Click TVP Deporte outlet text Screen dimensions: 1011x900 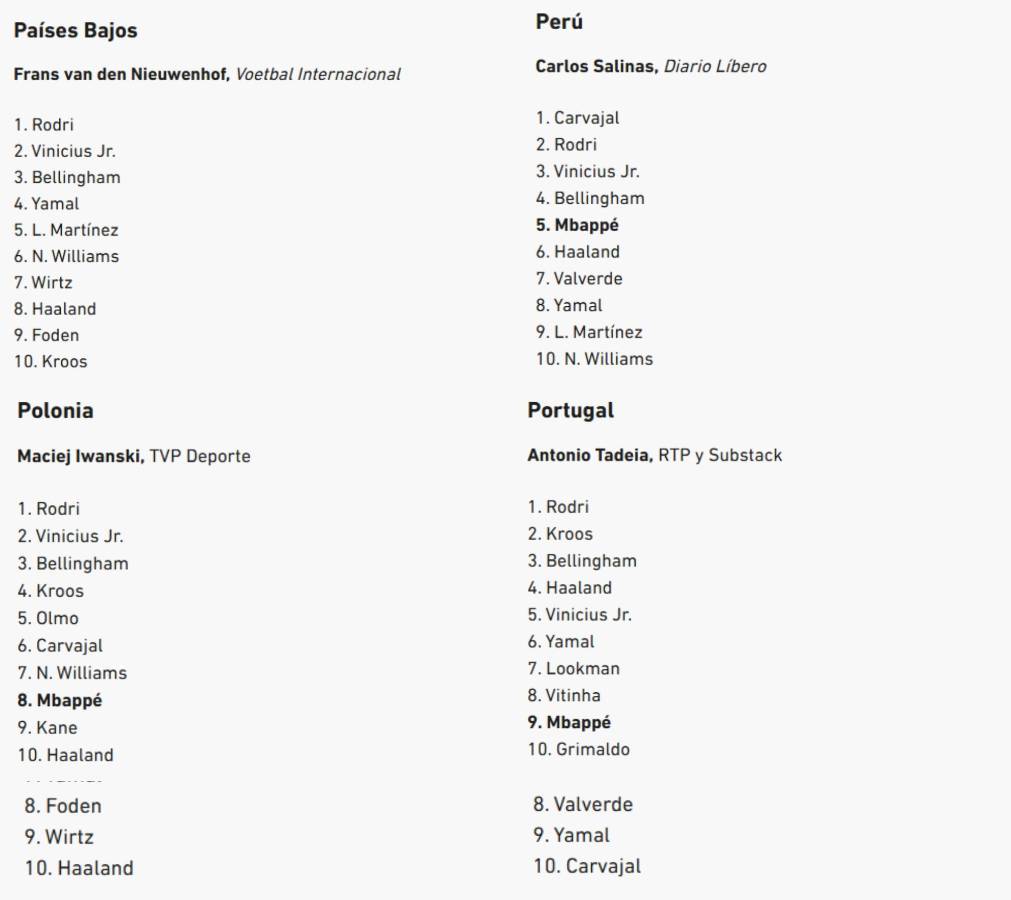200,456
